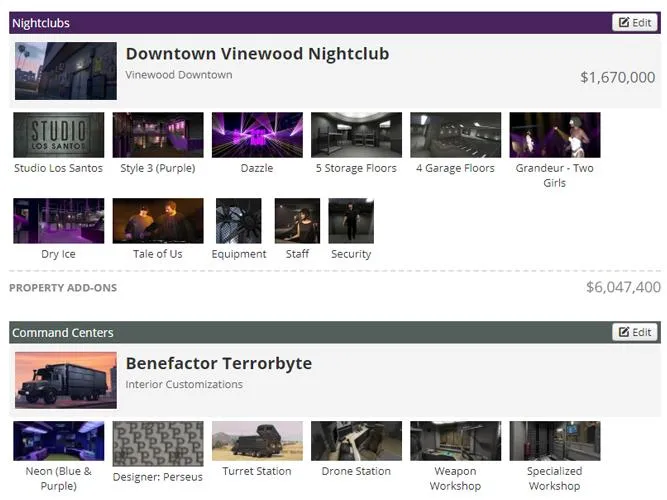Click the Downtown Vinewood Nightclub title

pyautogui.click(x=257, y=54)
